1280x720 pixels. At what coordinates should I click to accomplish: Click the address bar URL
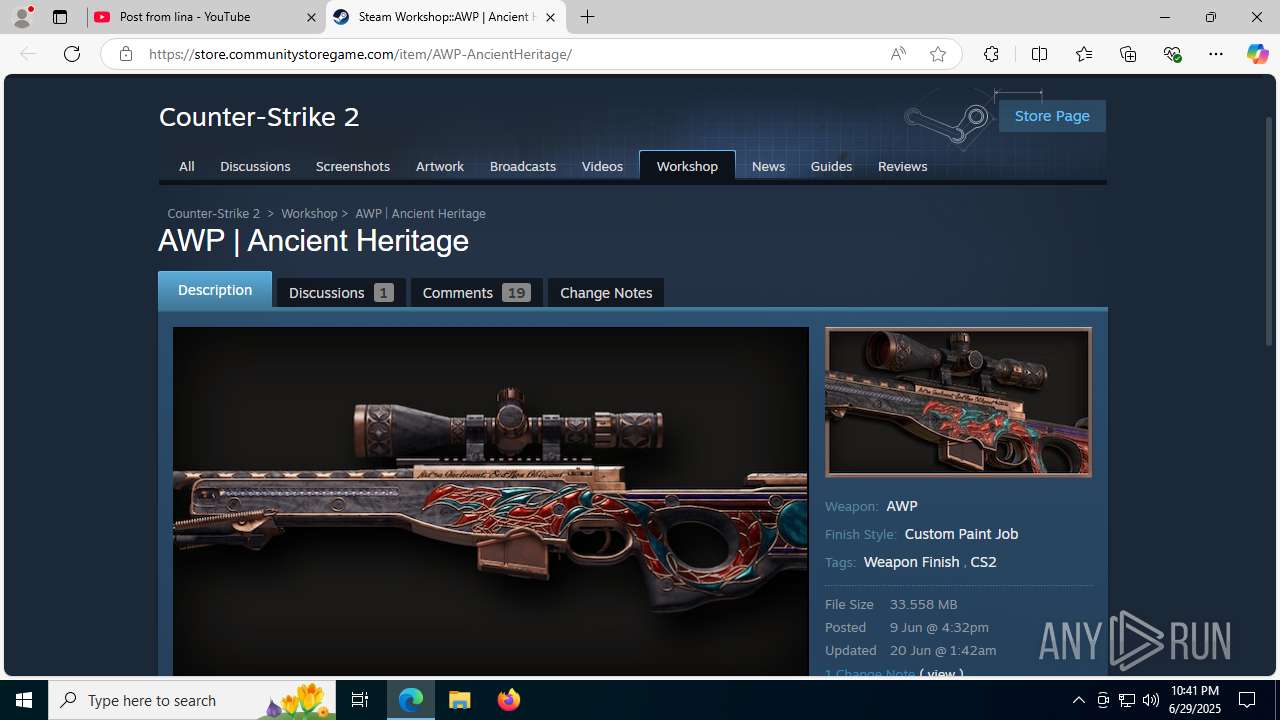point(360,54)
